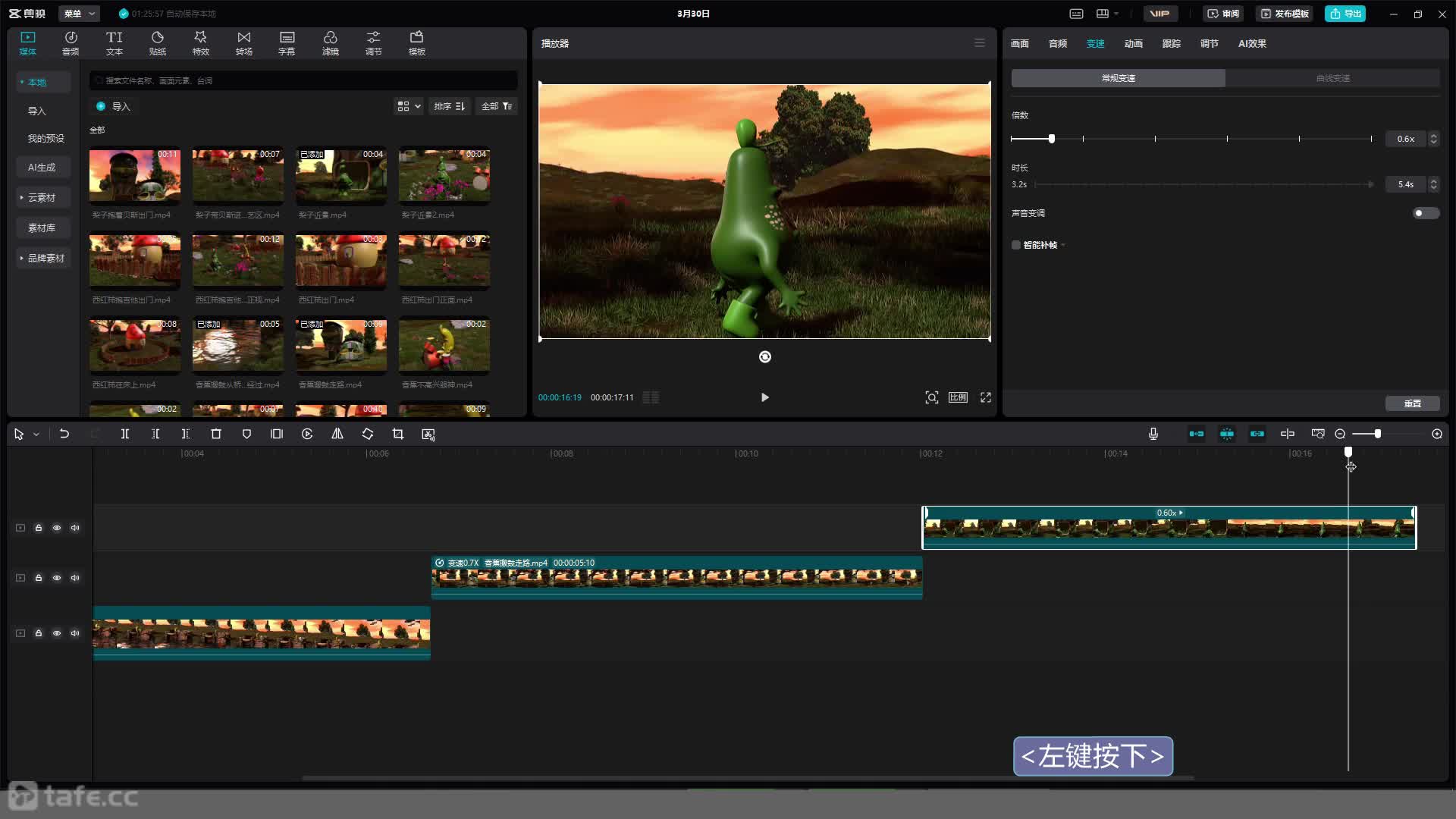Expand the 云素材 sidebar section

(x=43, y=197)
